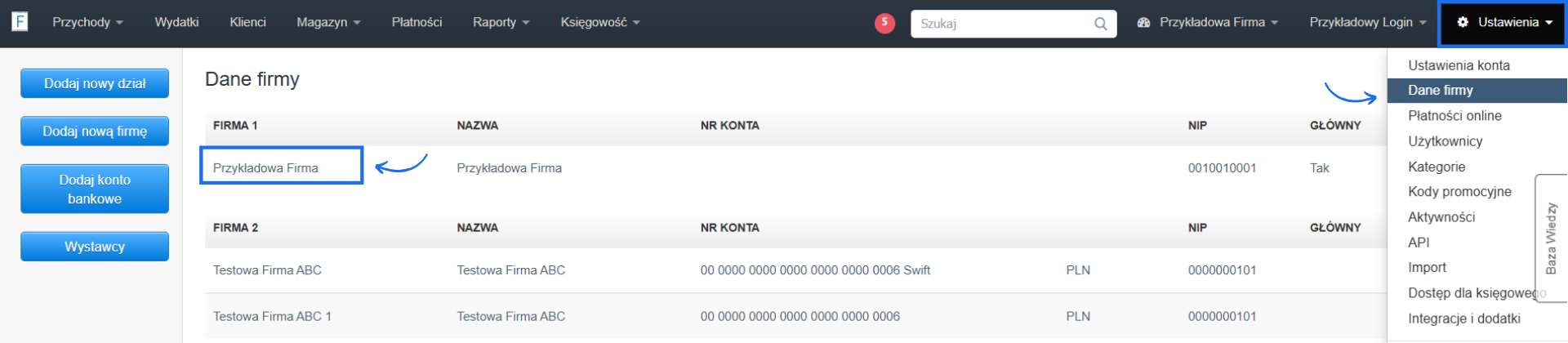
Task: Click Przykładowa Firma in Nazwa column
Action: click(509, 168)
